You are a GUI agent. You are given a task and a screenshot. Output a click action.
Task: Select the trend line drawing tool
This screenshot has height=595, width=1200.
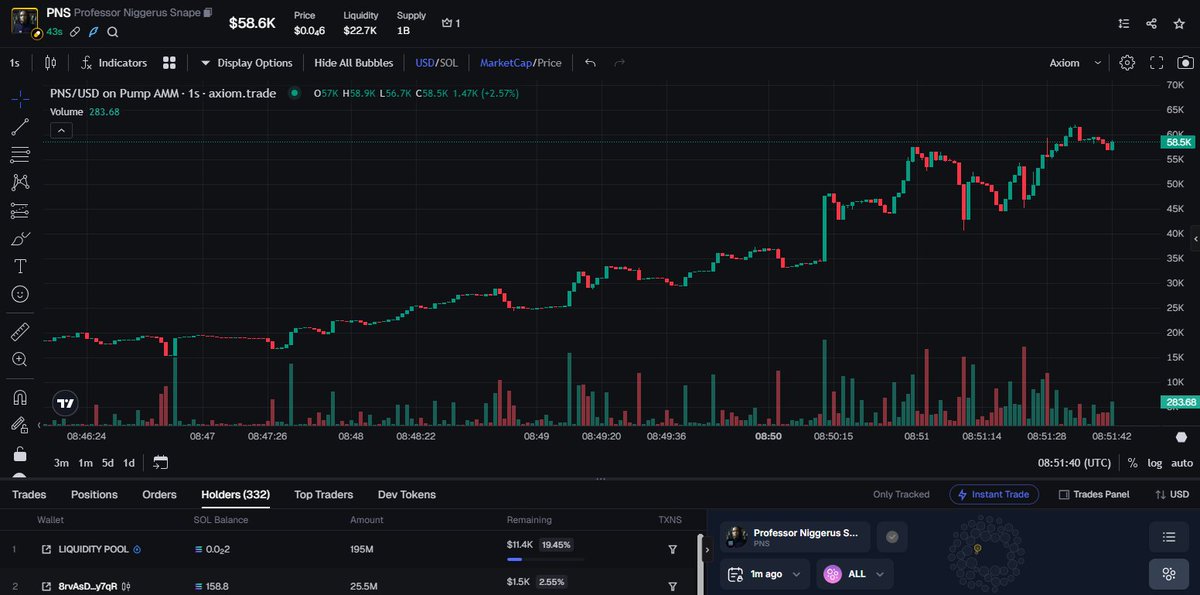click(20, 127)
